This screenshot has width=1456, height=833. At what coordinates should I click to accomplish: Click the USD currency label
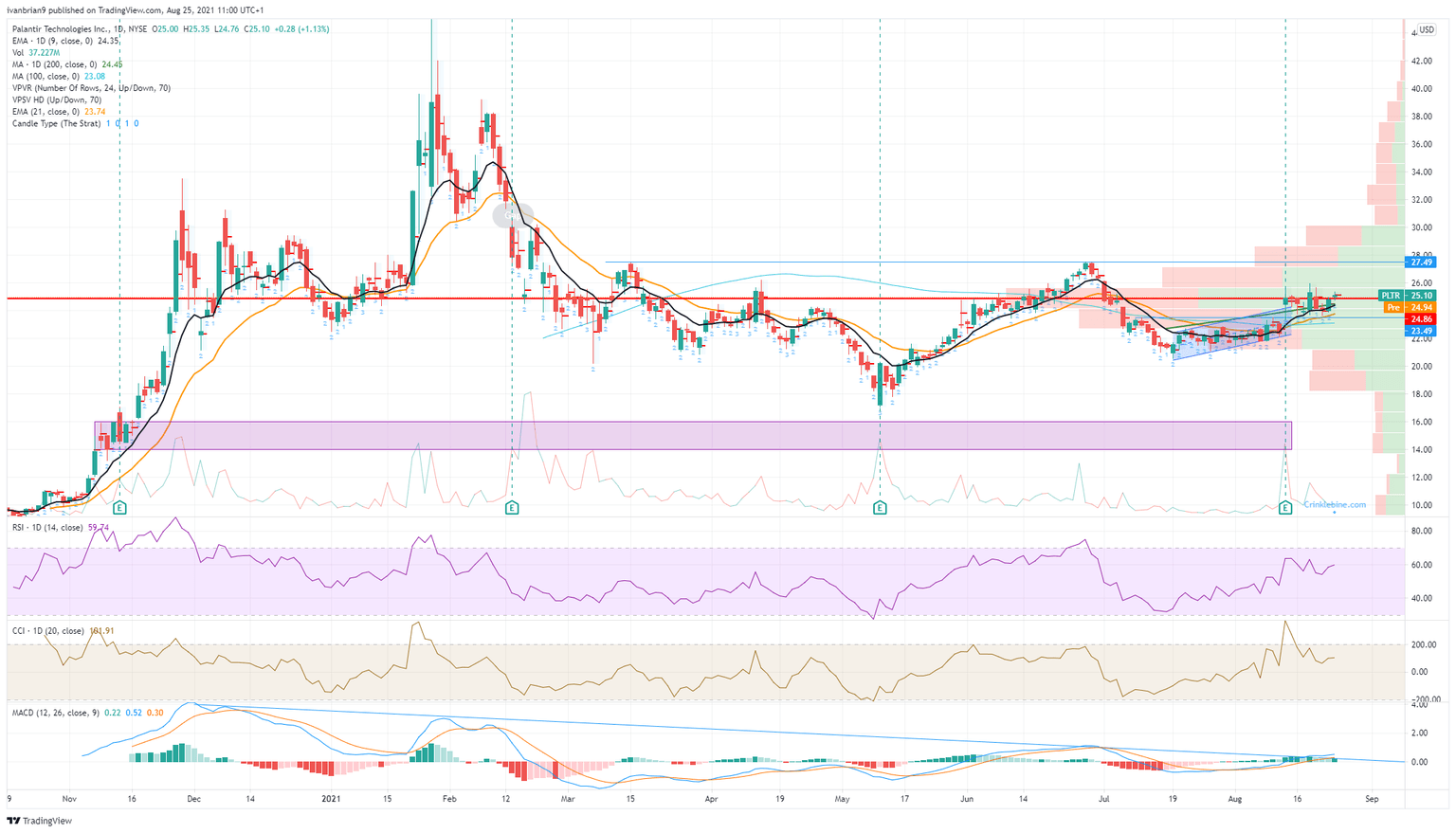(1426, 29)
